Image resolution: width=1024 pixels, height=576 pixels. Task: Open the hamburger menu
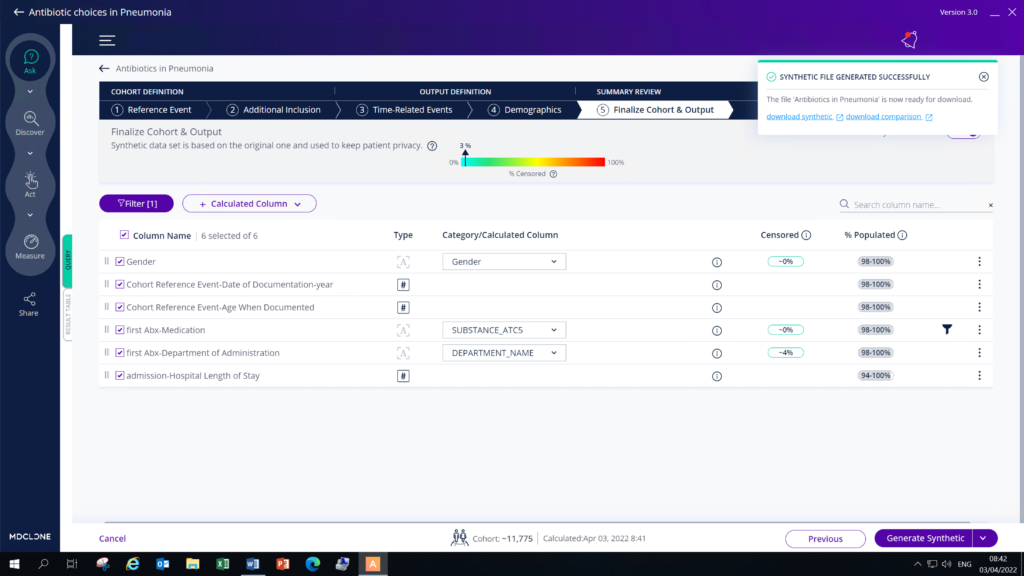[x=107, y=41]
